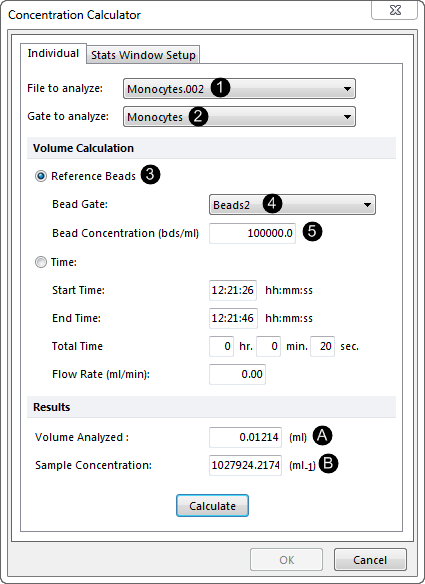Image resolution: width=425 pixels, height=584 pixels.
Task: Click the Total Time seconds field
Action: click(x=322, y=346)
